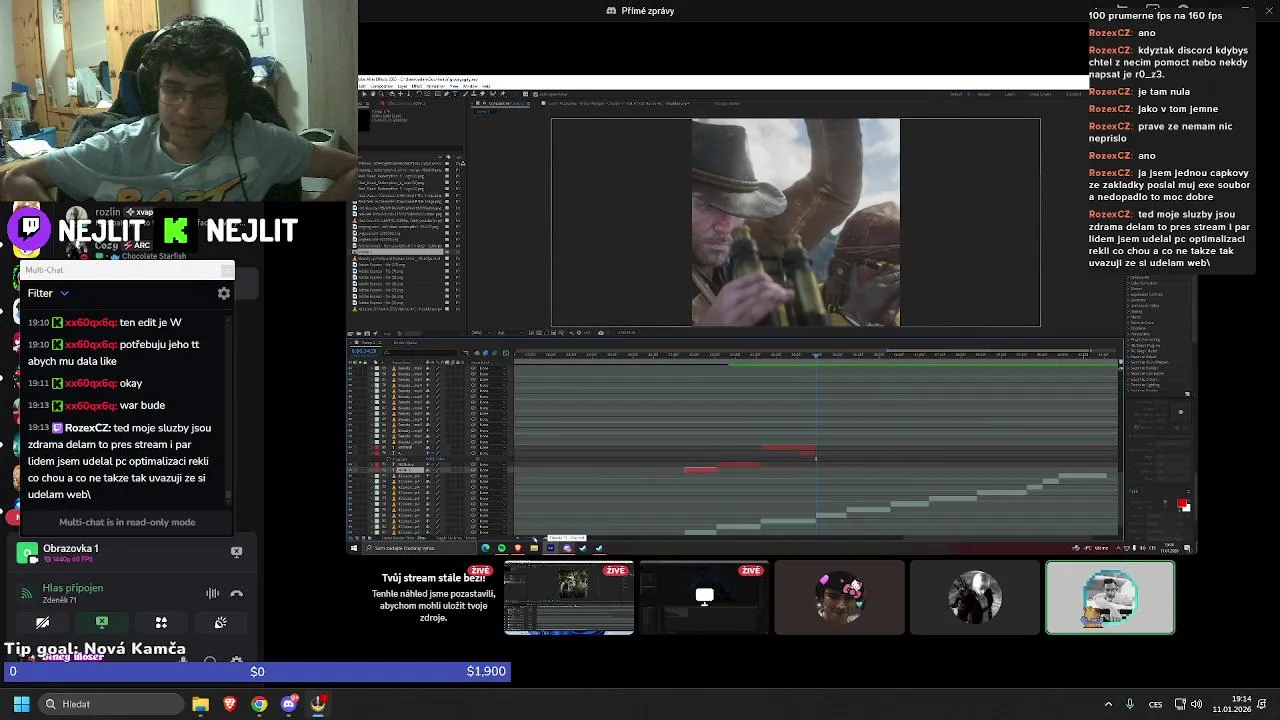Viewport: 1280px width, 720px height.
Task: Click 'jako v tom jemne' message in right chat
Action: click(x=1178, y=109)
